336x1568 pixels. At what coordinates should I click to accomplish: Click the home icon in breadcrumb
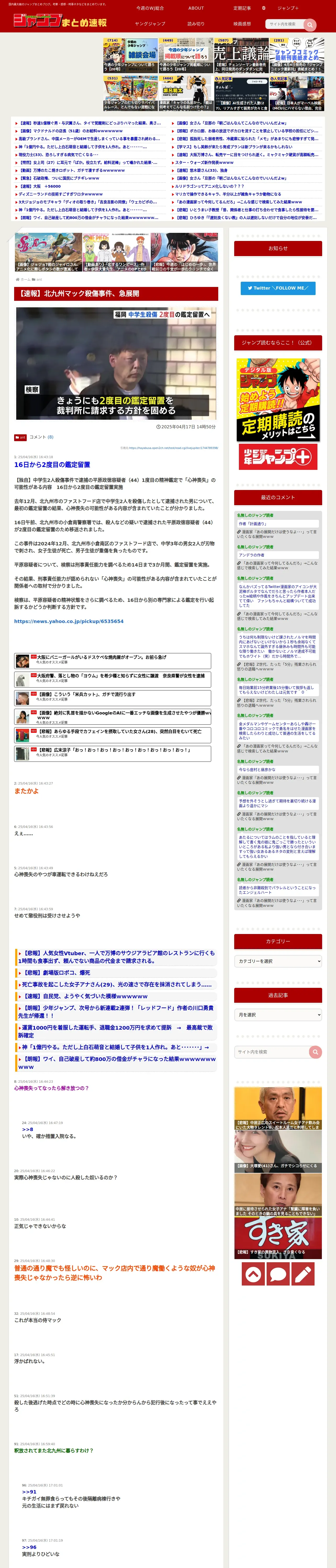click(x=18, y=279)
